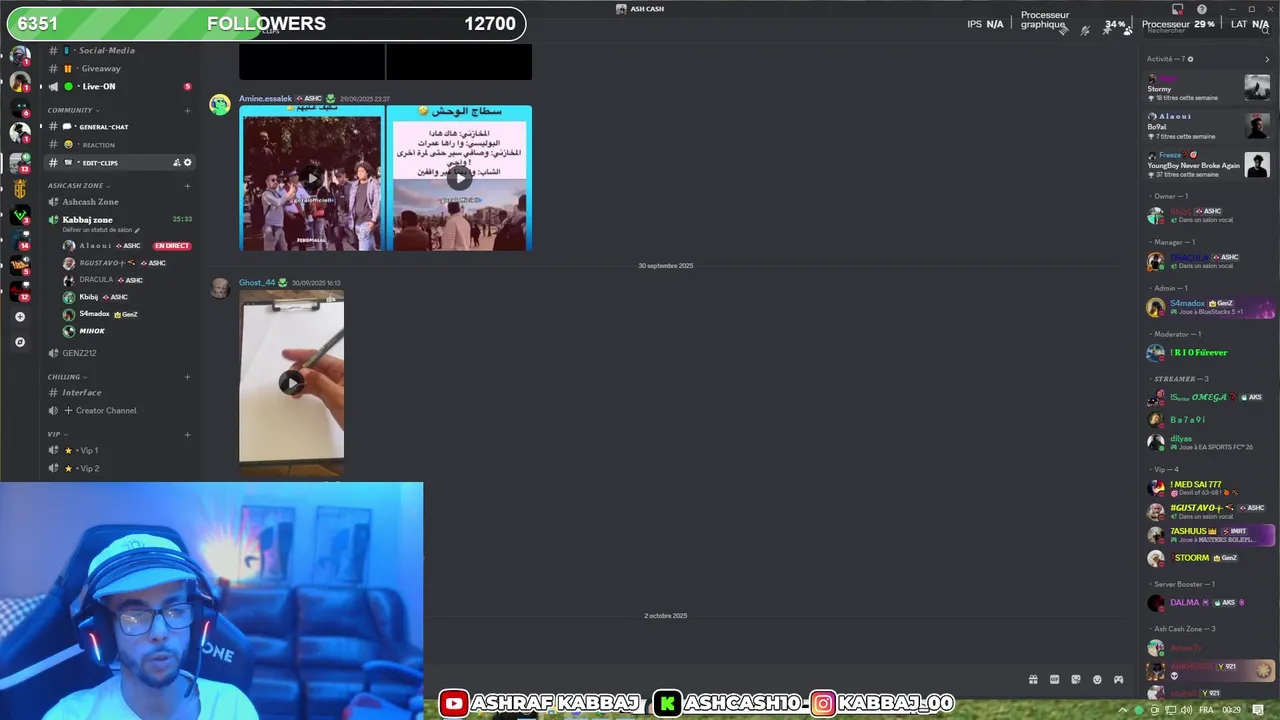
Task: Select member DRACULA in Manager list
Action: pyautogui.click(x=1208, y=261)
